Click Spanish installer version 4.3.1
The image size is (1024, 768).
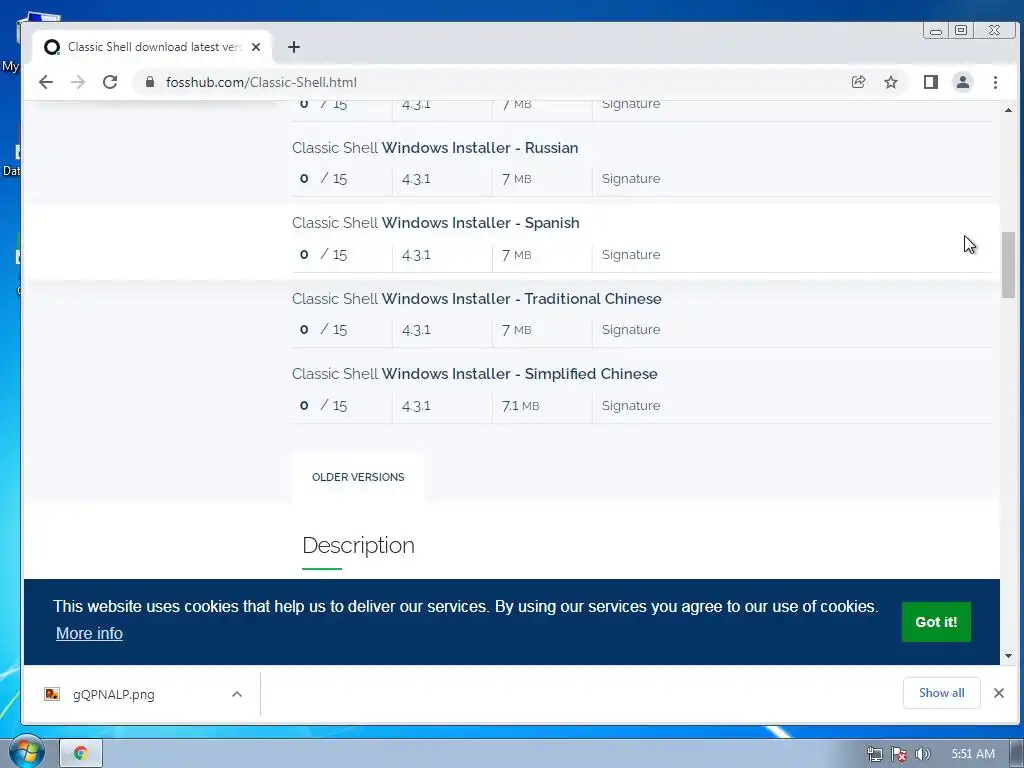(416, 255)
